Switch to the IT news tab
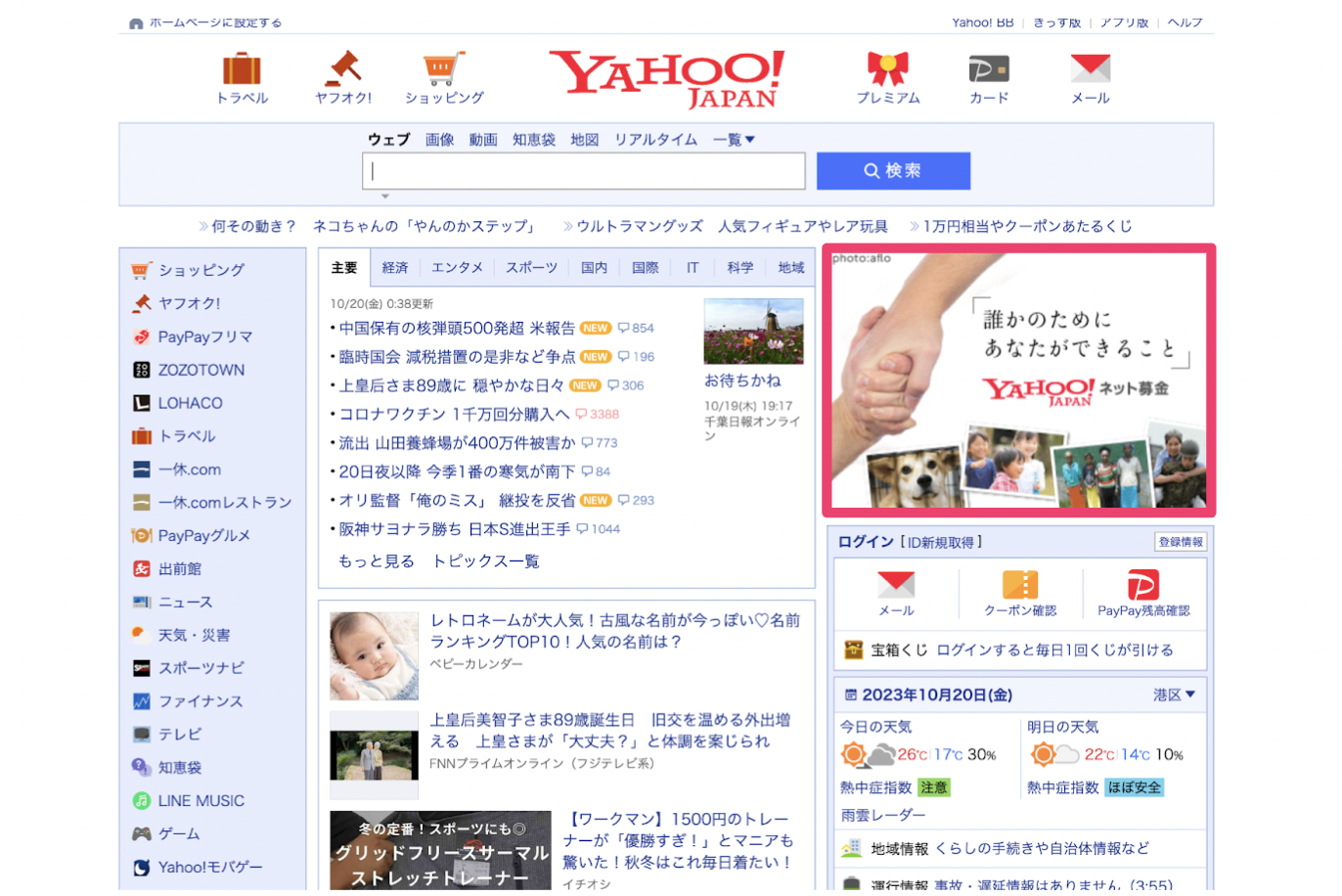 693,268
